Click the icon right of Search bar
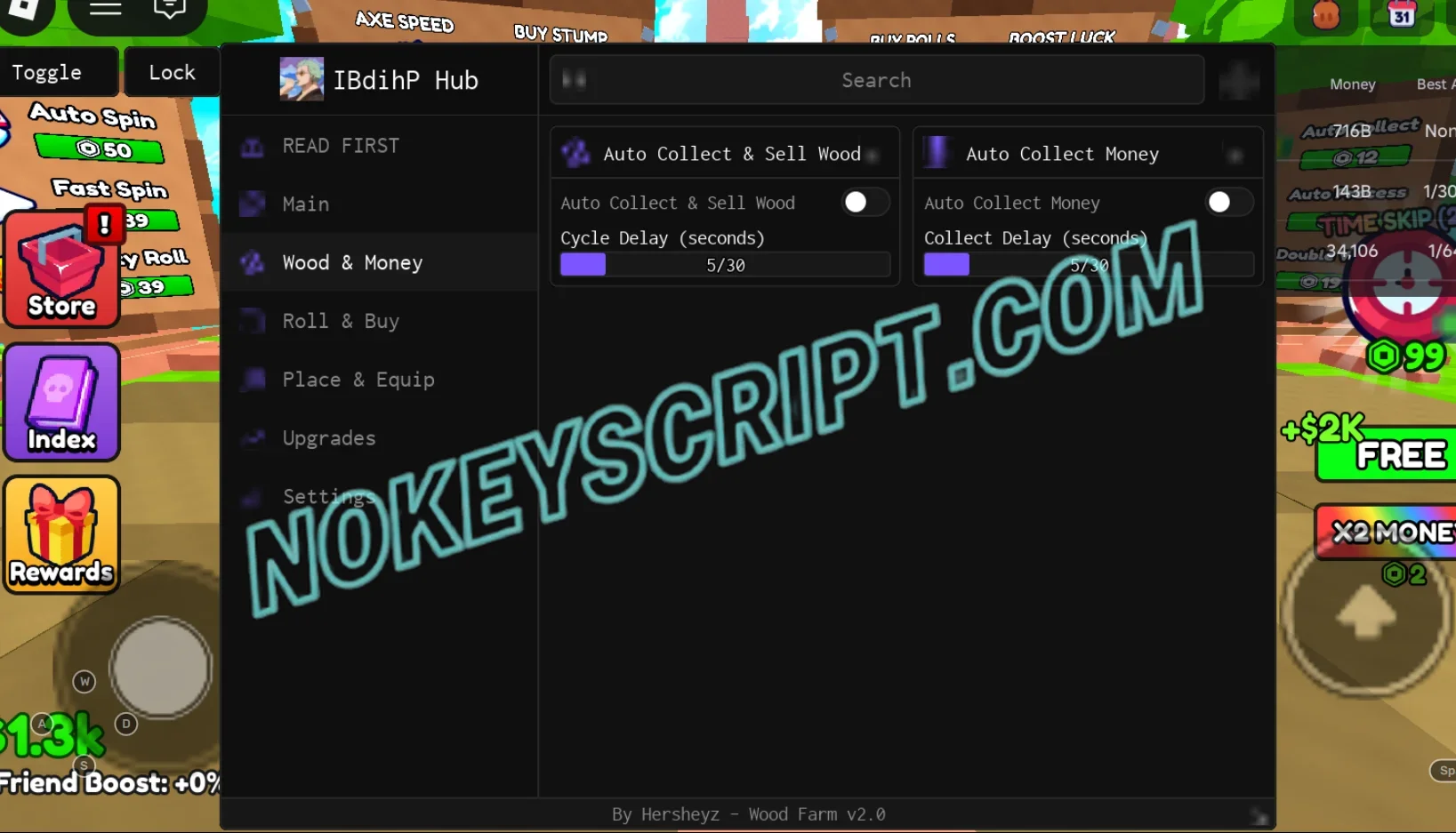 [x=1238, y=82]
